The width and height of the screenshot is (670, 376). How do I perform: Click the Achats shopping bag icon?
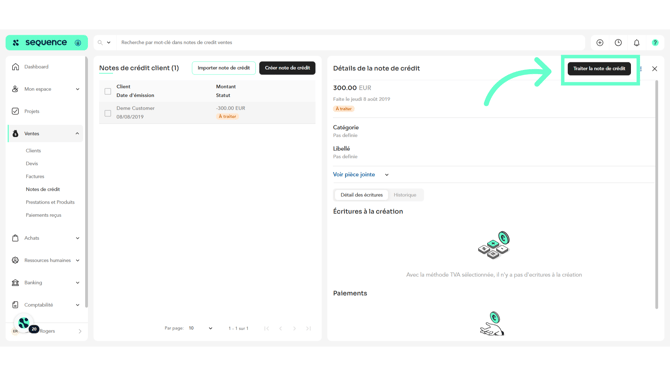tap(15, 238)
